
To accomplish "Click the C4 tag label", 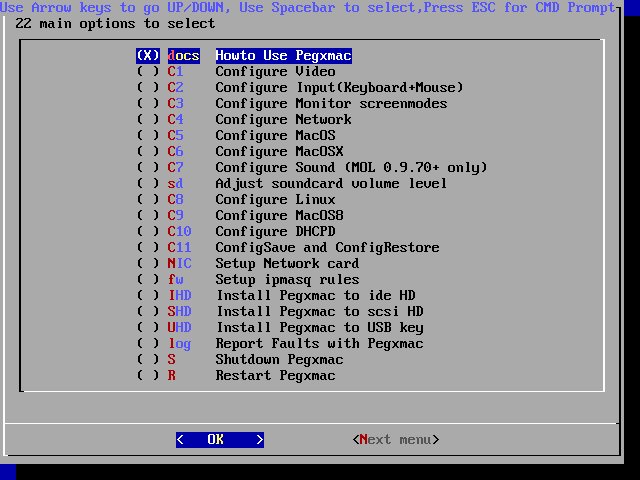I will click(x=176, y=119).
